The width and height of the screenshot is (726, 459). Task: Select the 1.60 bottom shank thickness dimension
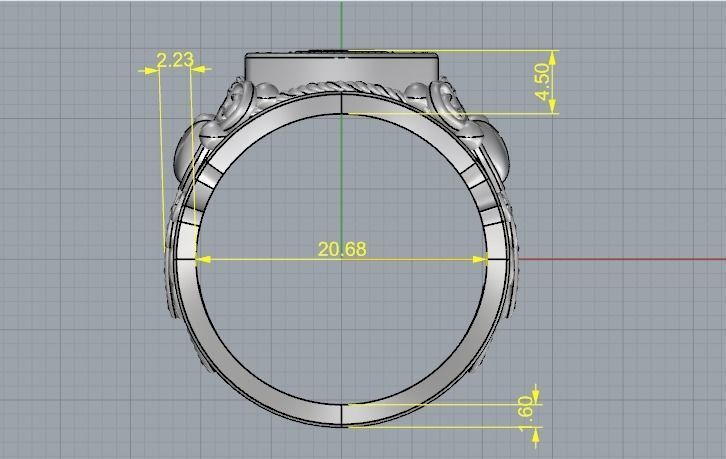click(526, 414)
